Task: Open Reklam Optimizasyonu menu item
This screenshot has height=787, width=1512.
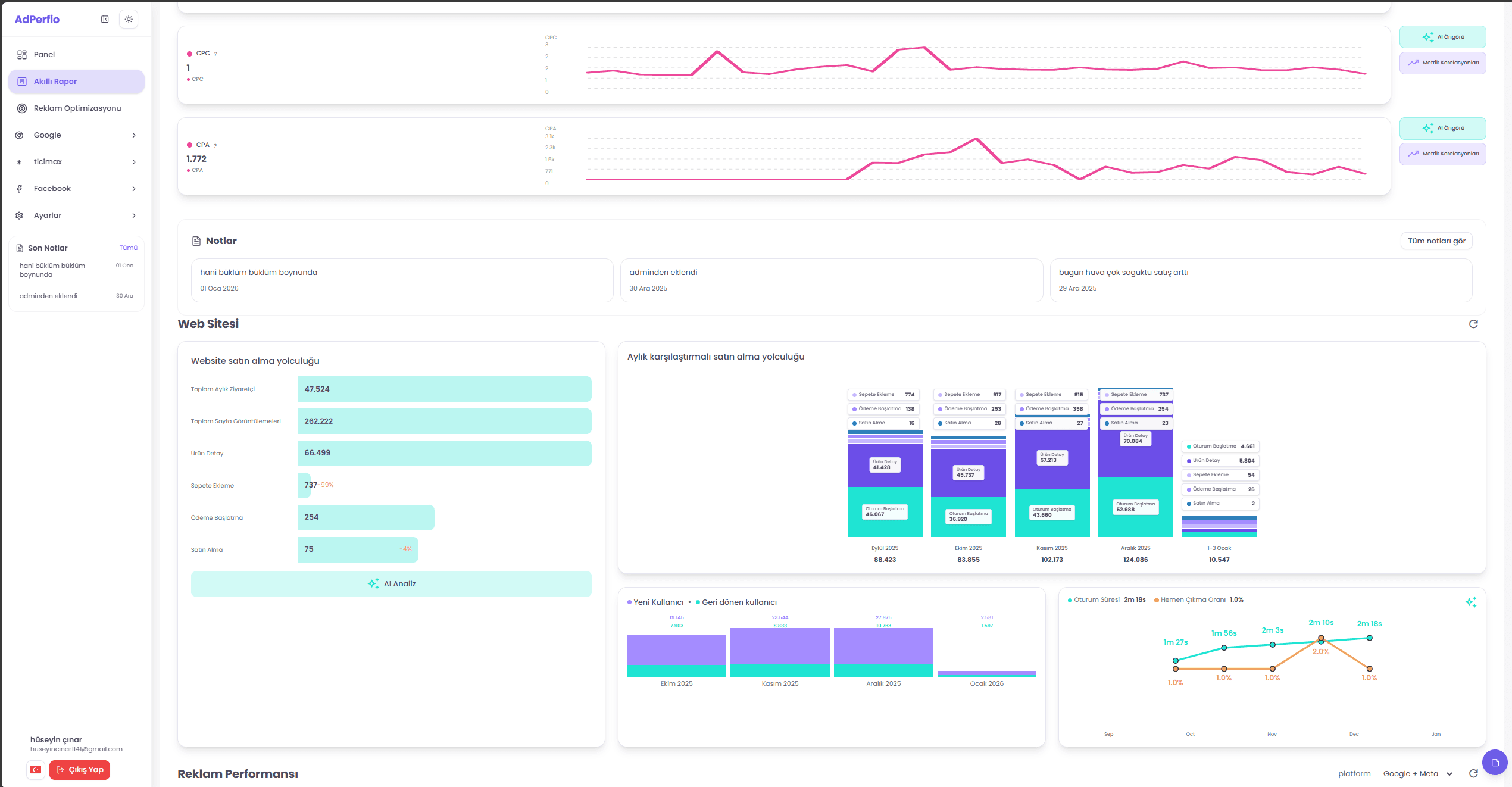Action: [76, 108]
